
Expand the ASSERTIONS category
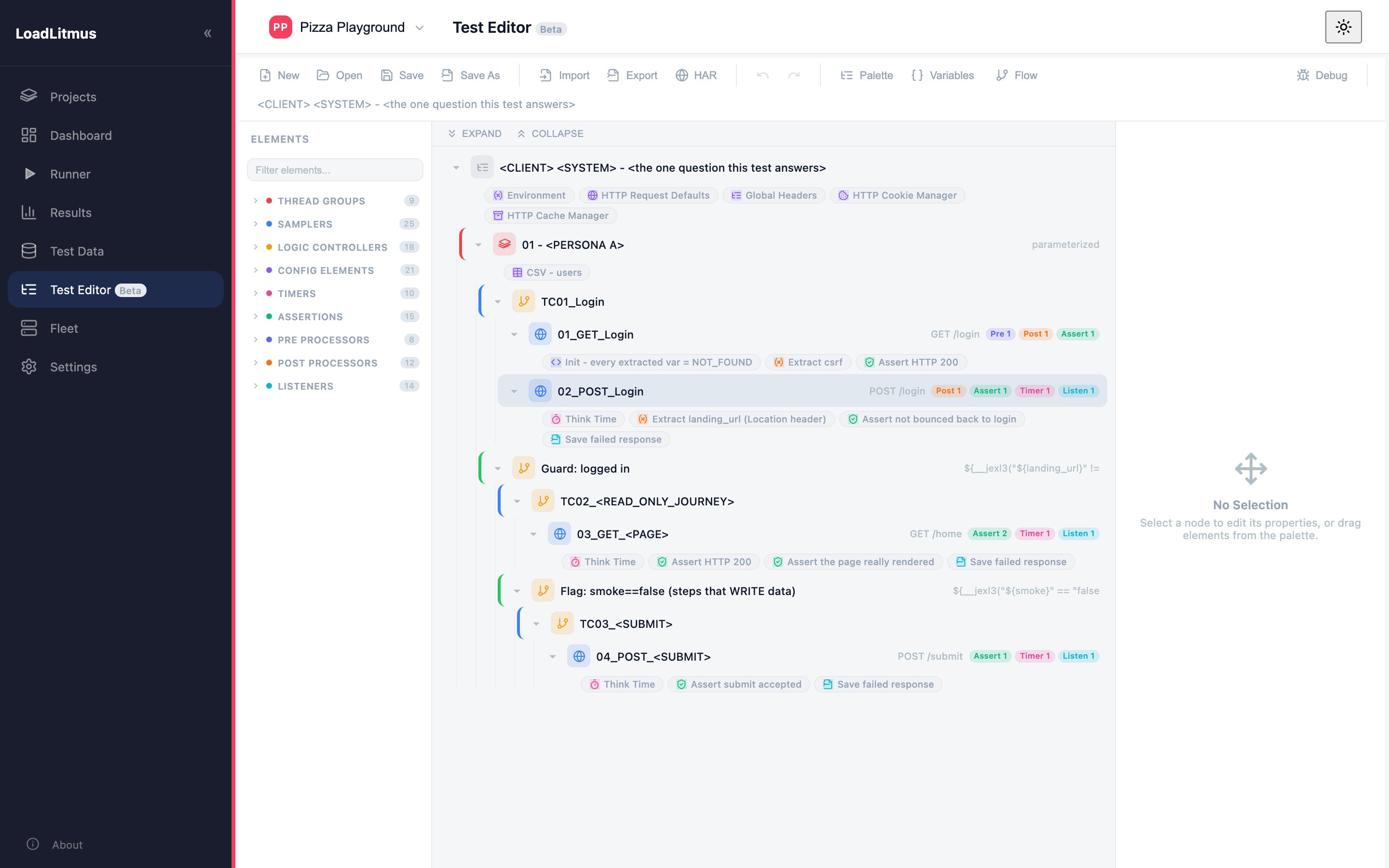point(336,316)
